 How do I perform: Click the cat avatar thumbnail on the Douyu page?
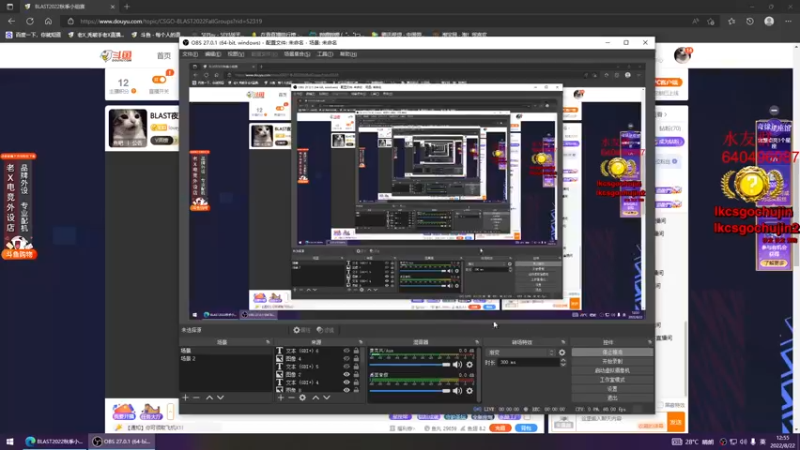pos(128,128)
